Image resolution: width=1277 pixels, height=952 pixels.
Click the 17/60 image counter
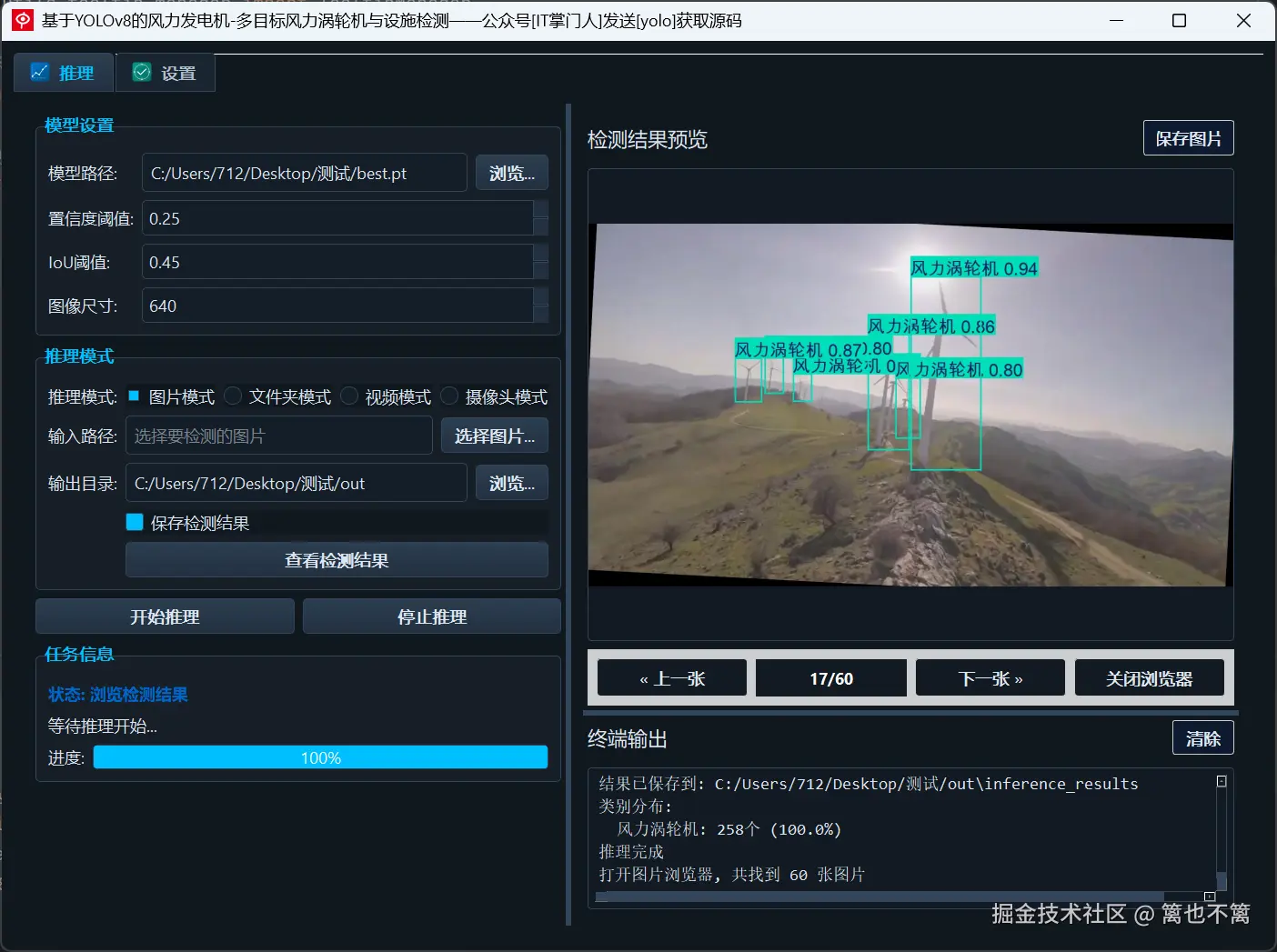pyautogui.click(x=831, y=678)
